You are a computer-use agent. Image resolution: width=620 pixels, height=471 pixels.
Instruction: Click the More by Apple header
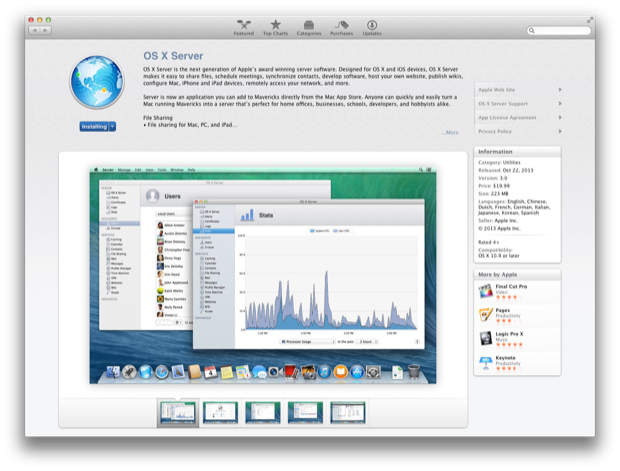517,274
